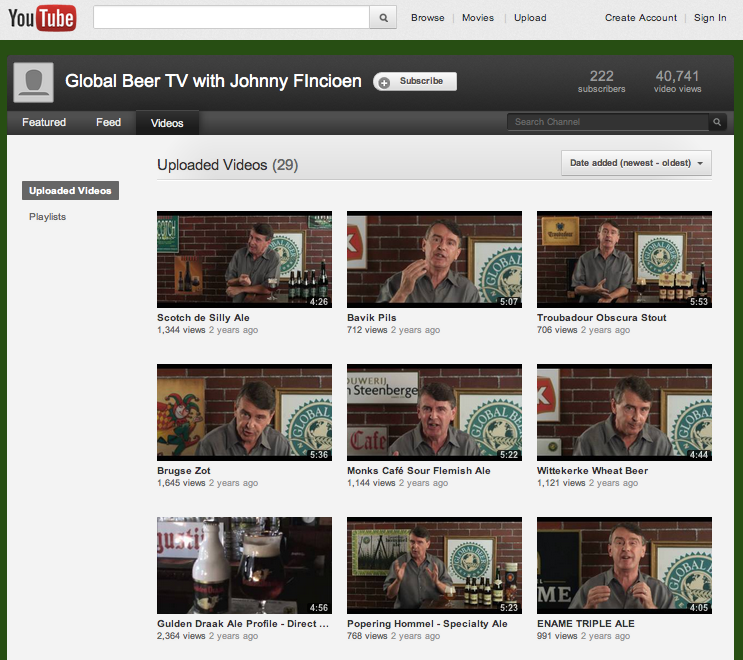
Task: Open Monks Café Sour Flemish Ale thumbnail
Action: (x=435, y=412)
